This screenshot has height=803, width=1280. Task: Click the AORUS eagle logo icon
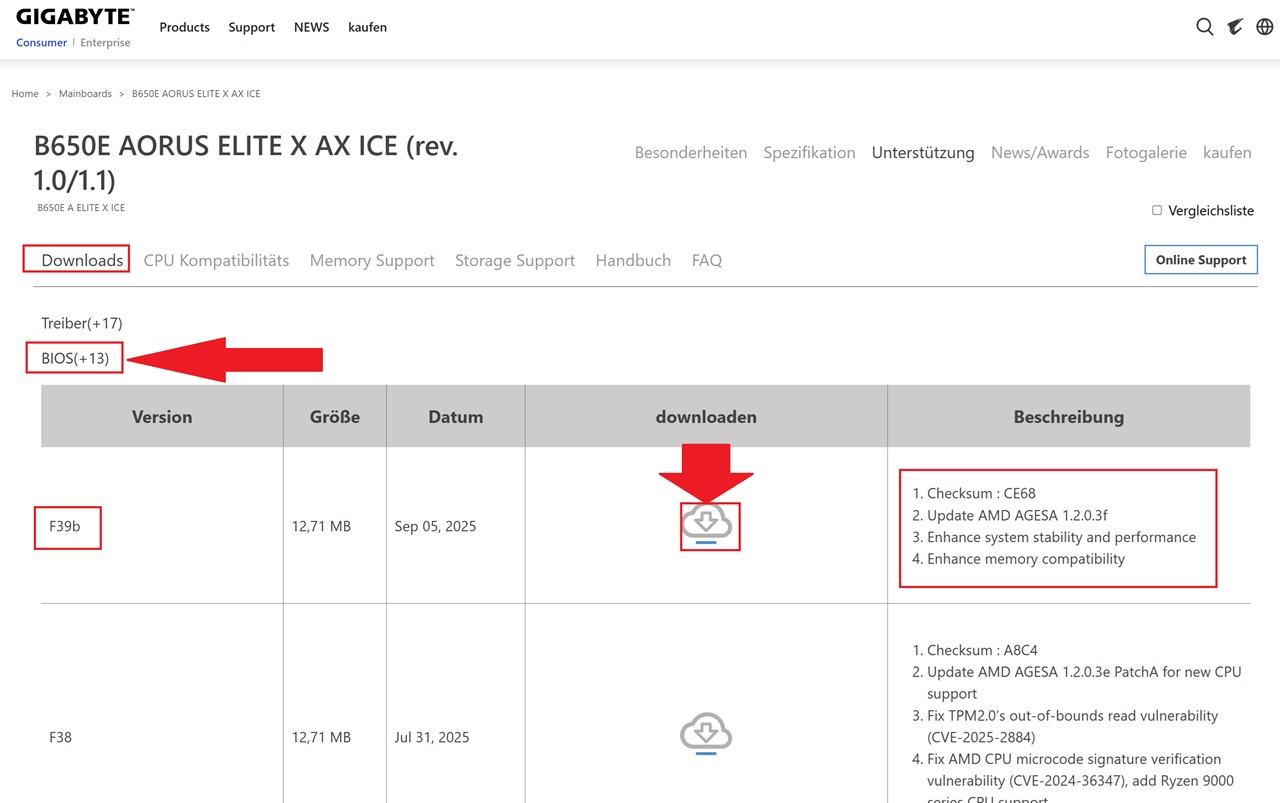coord(1235,27)
